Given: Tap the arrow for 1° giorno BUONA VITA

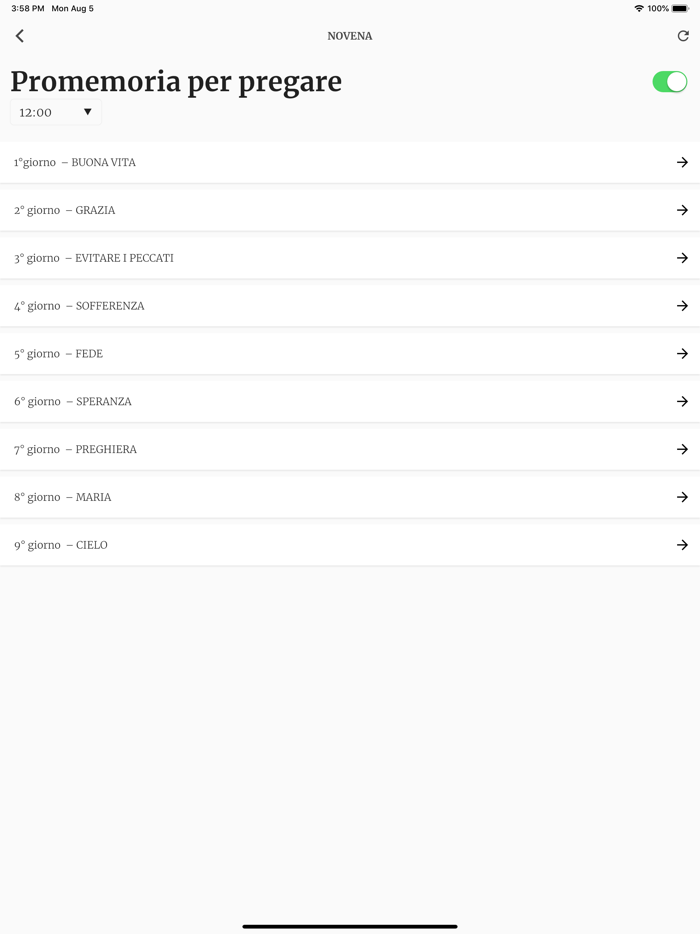Looking at the screenshot, I should point(682,162).
